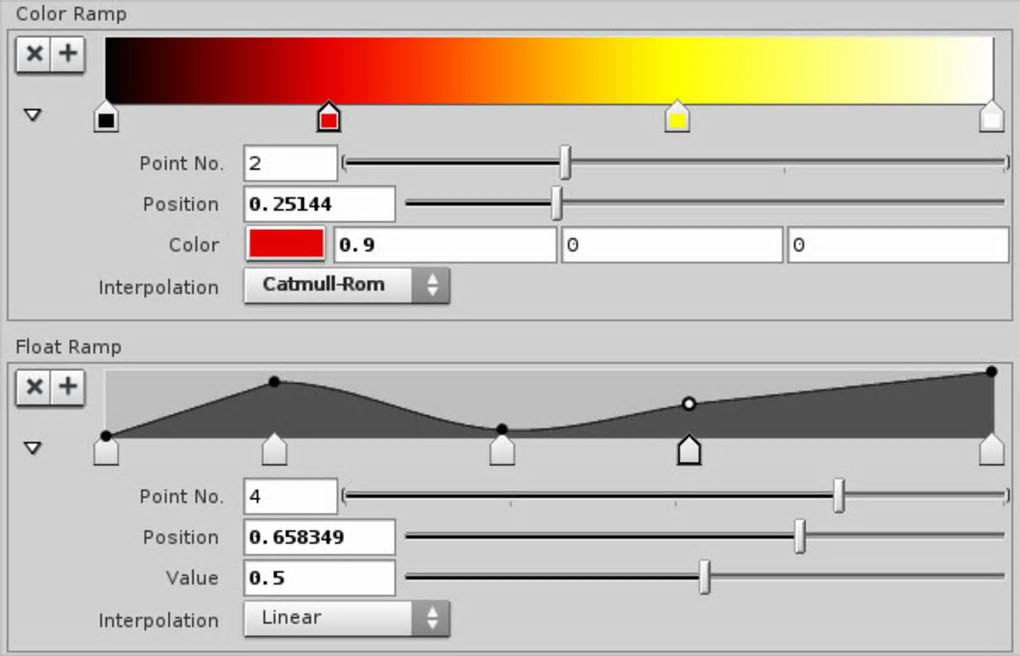Click the color gradient bar

[550, 70]
